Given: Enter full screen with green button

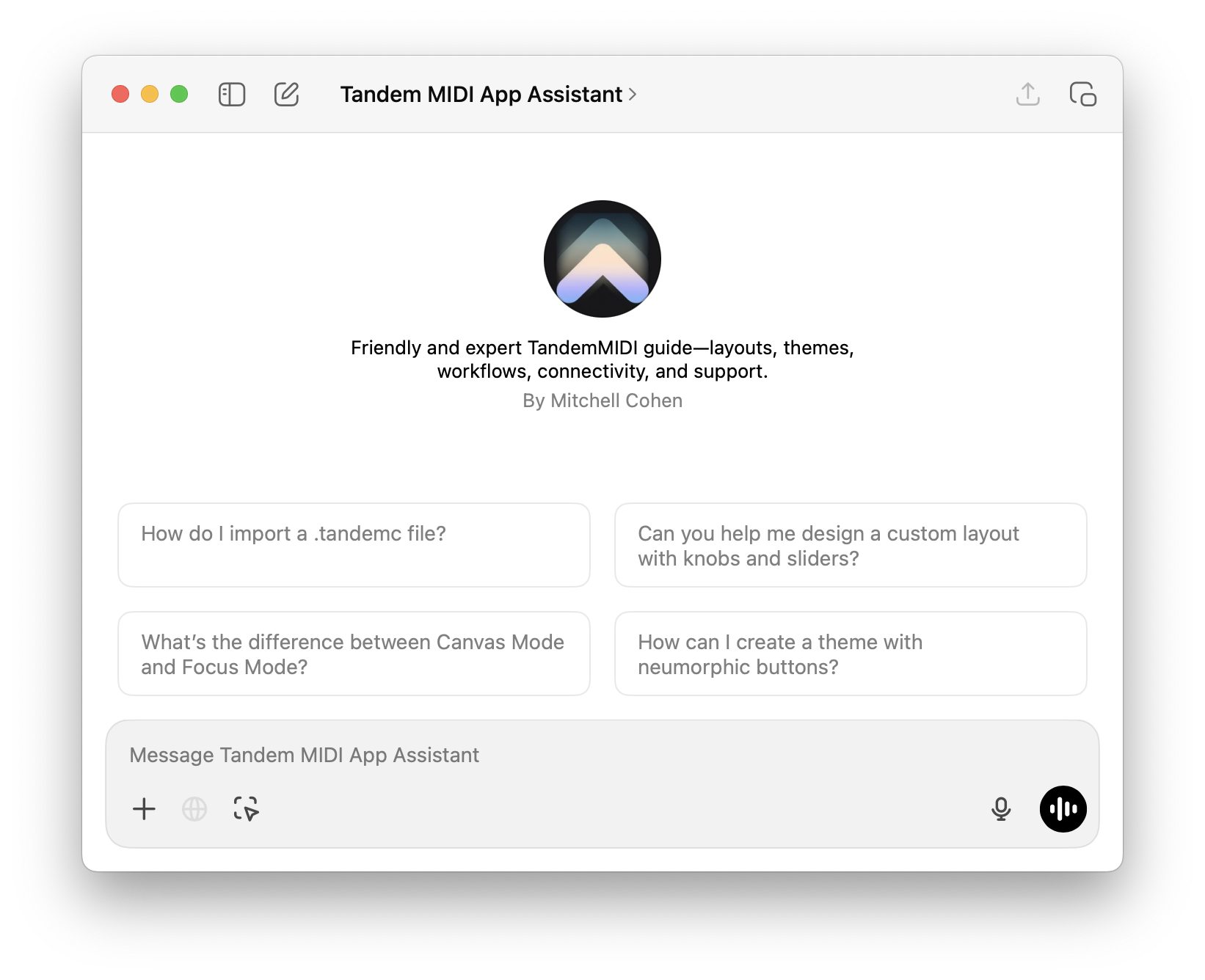Looking at the screenshot, I should click(179, 95).
